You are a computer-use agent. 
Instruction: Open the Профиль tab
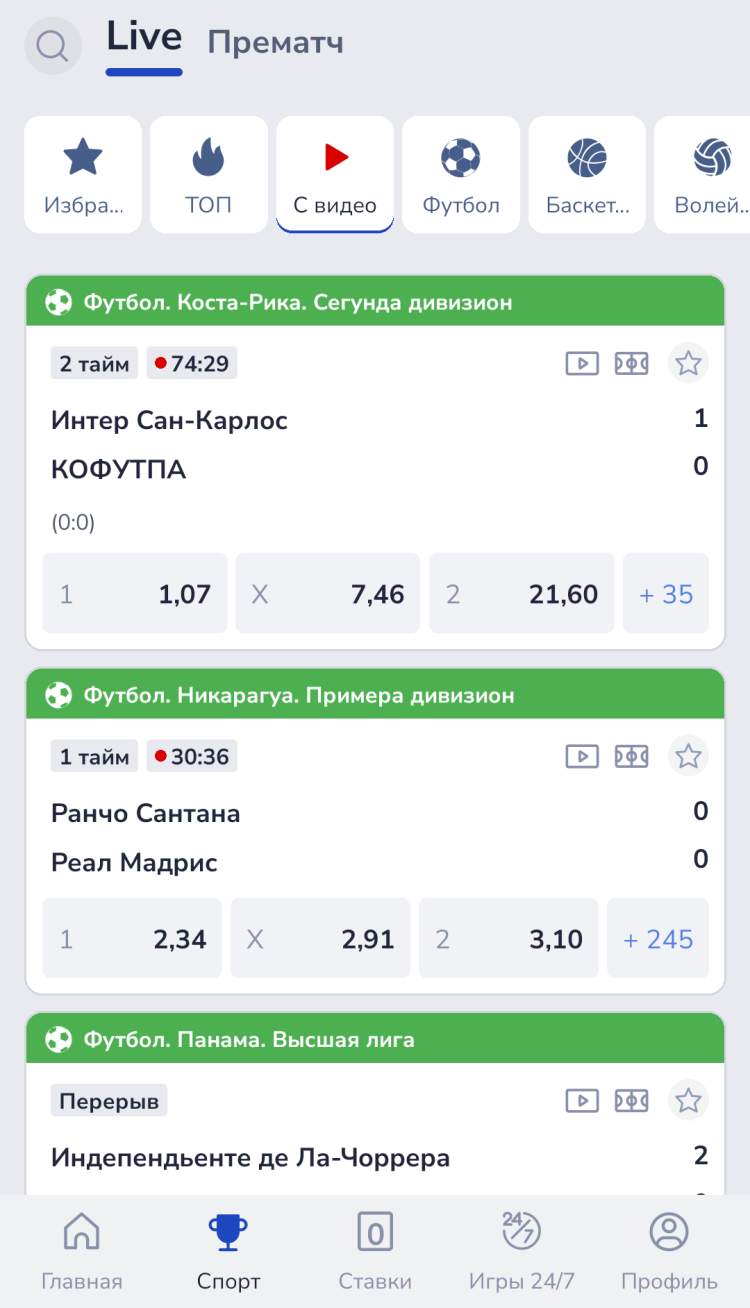tap(669, 1251)
